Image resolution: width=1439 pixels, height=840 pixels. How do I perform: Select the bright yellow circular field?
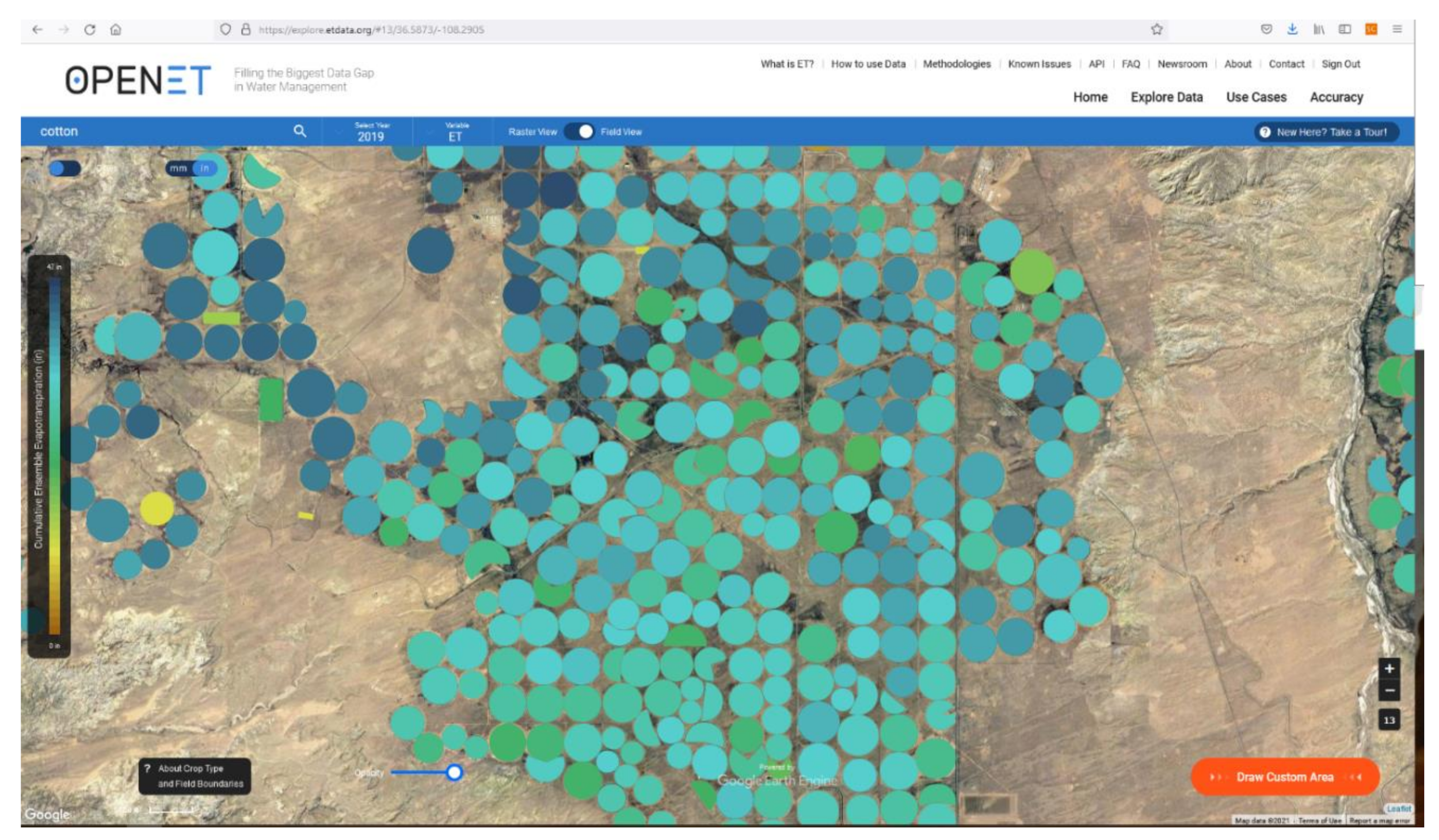pyautogui.click(x=157, y=509)
